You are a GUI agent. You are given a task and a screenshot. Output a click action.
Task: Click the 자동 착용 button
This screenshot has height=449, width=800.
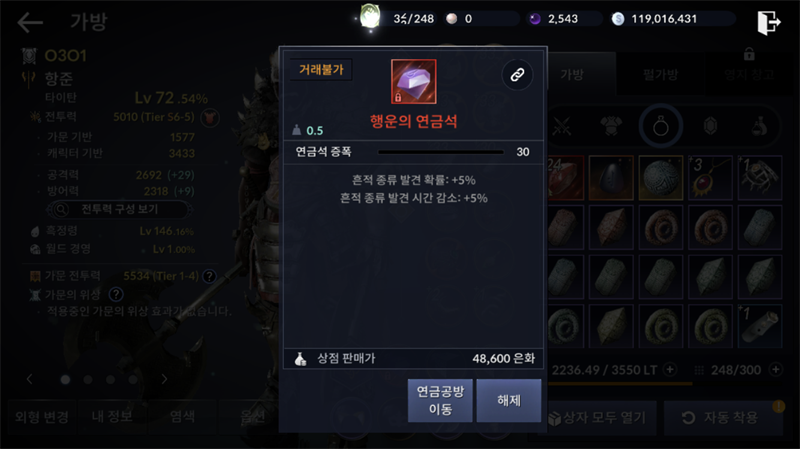click(723, 417)
